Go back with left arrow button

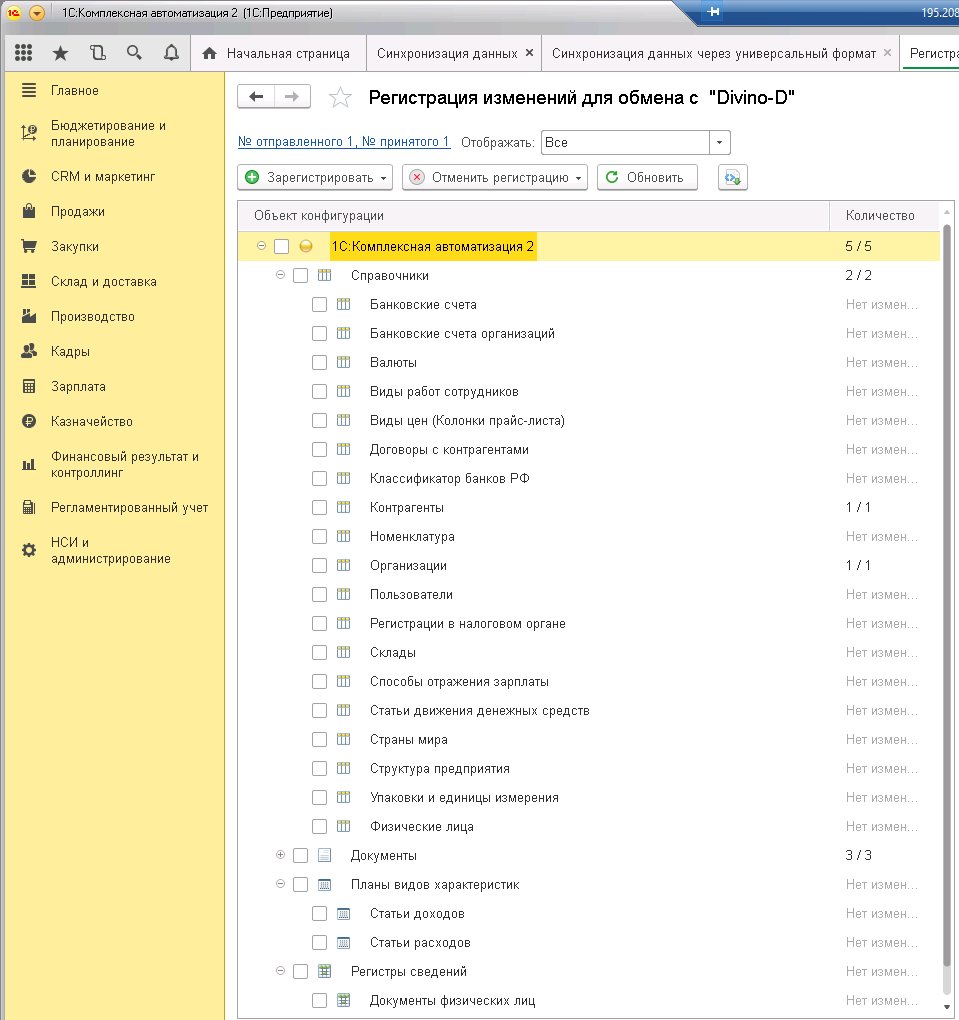pyautogui.click(x=256, y=97)
